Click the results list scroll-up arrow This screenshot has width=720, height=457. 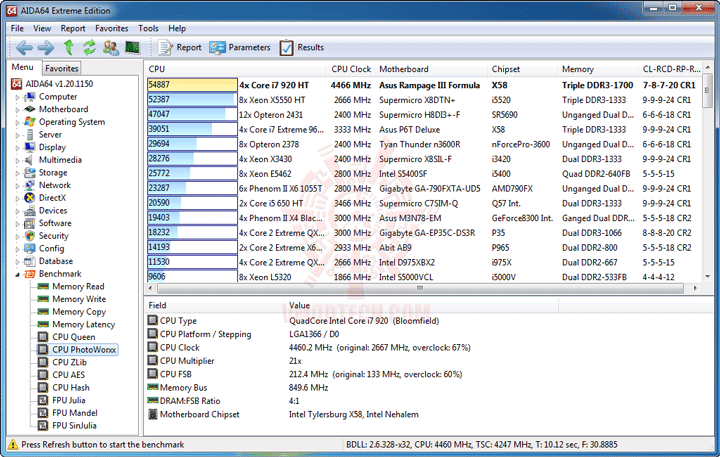(708, 68)
